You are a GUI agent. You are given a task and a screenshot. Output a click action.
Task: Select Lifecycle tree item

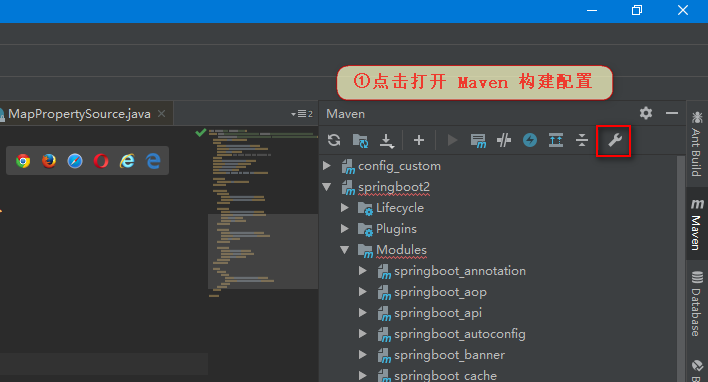pyautogui.click(x=400, y=208)
